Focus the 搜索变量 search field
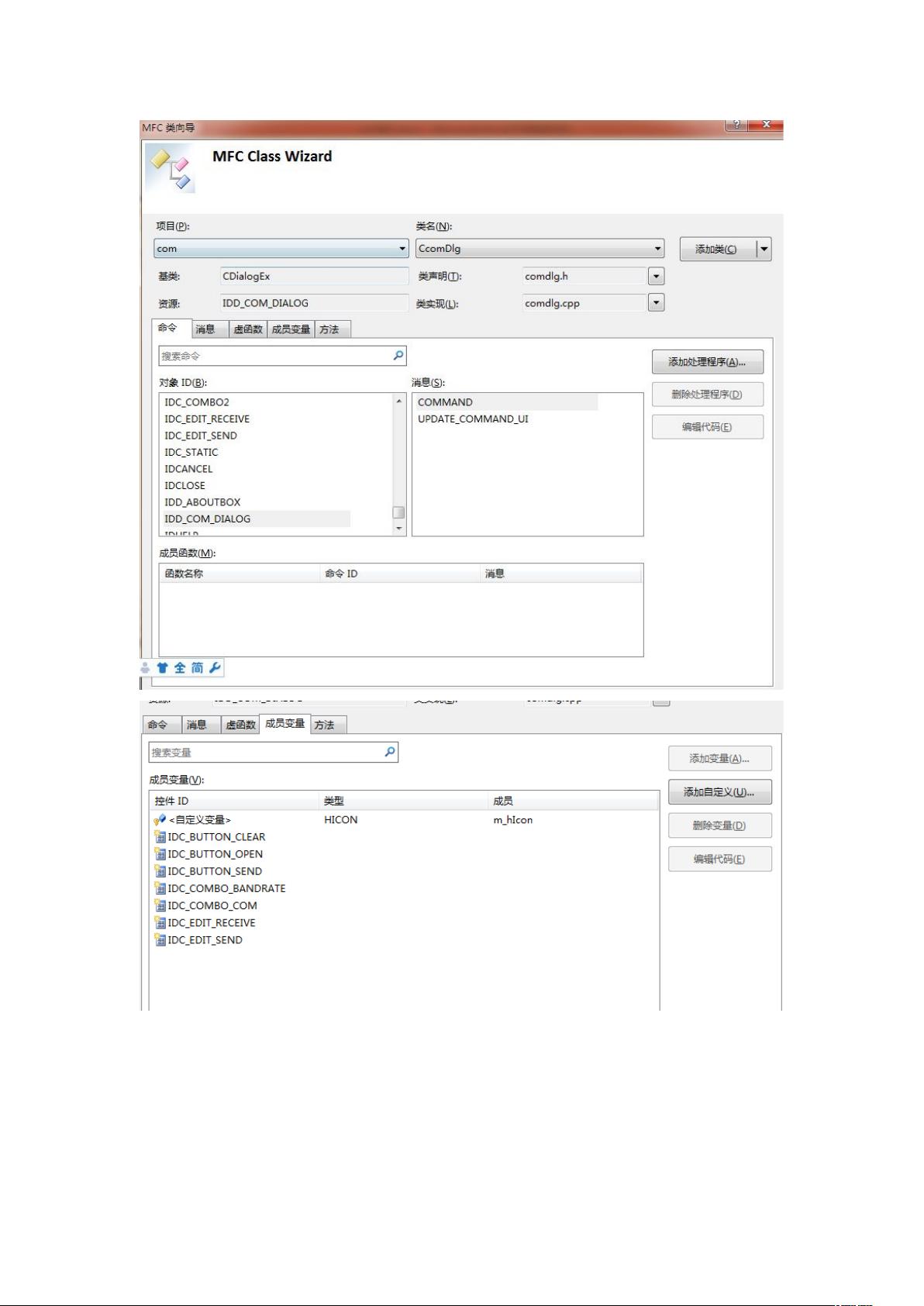Screen dimensions: 924x1306 273,752
